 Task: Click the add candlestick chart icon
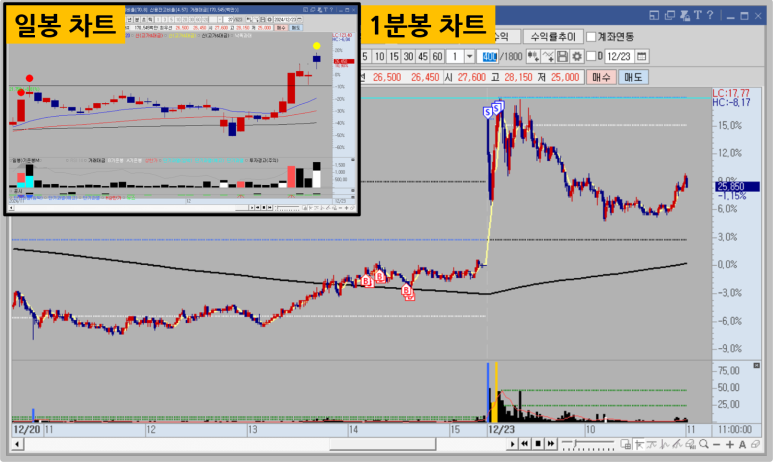[533, 57]
